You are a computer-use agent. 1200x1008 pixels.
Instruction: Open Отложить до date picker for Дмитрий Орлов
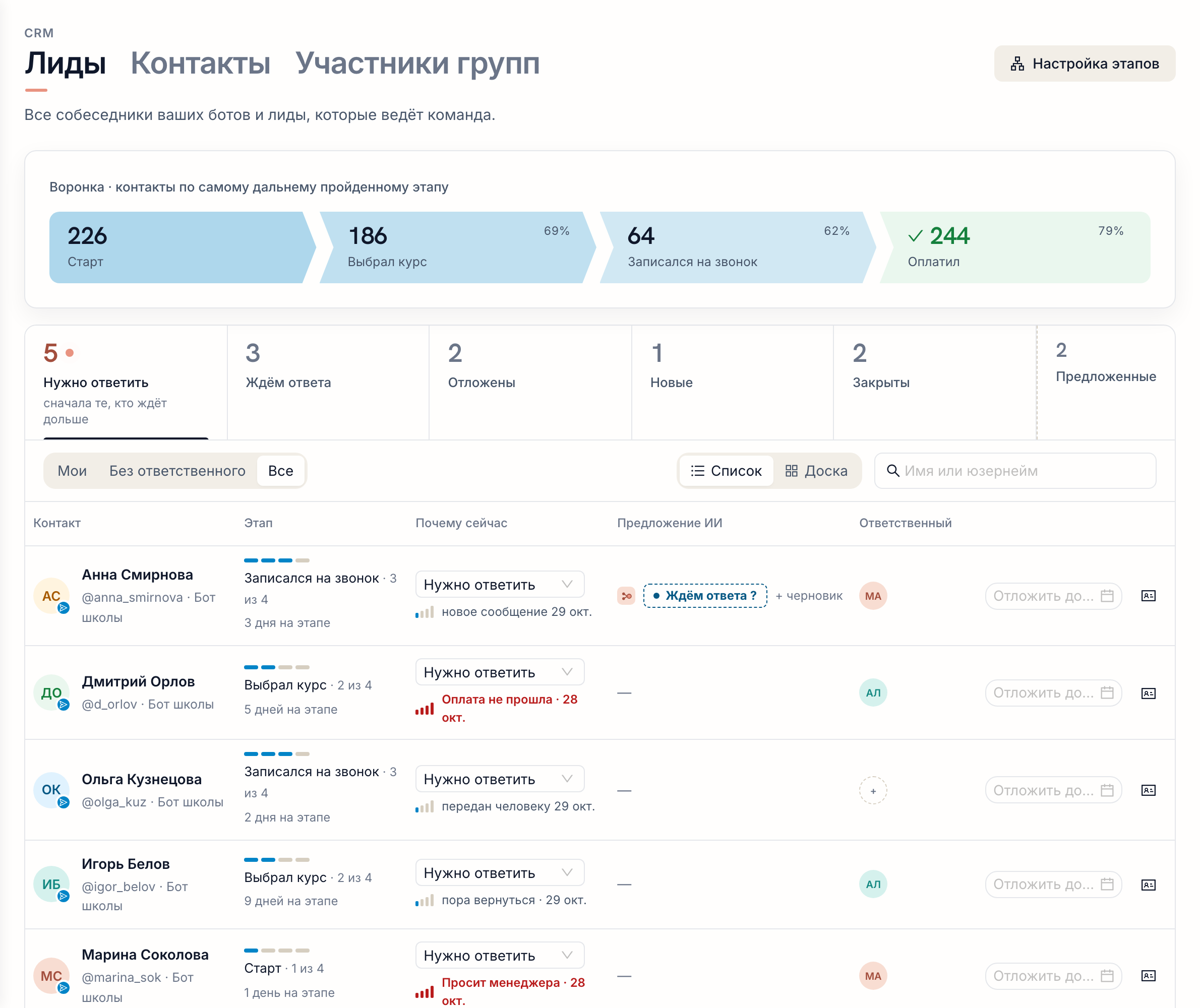pos(1053,693)
